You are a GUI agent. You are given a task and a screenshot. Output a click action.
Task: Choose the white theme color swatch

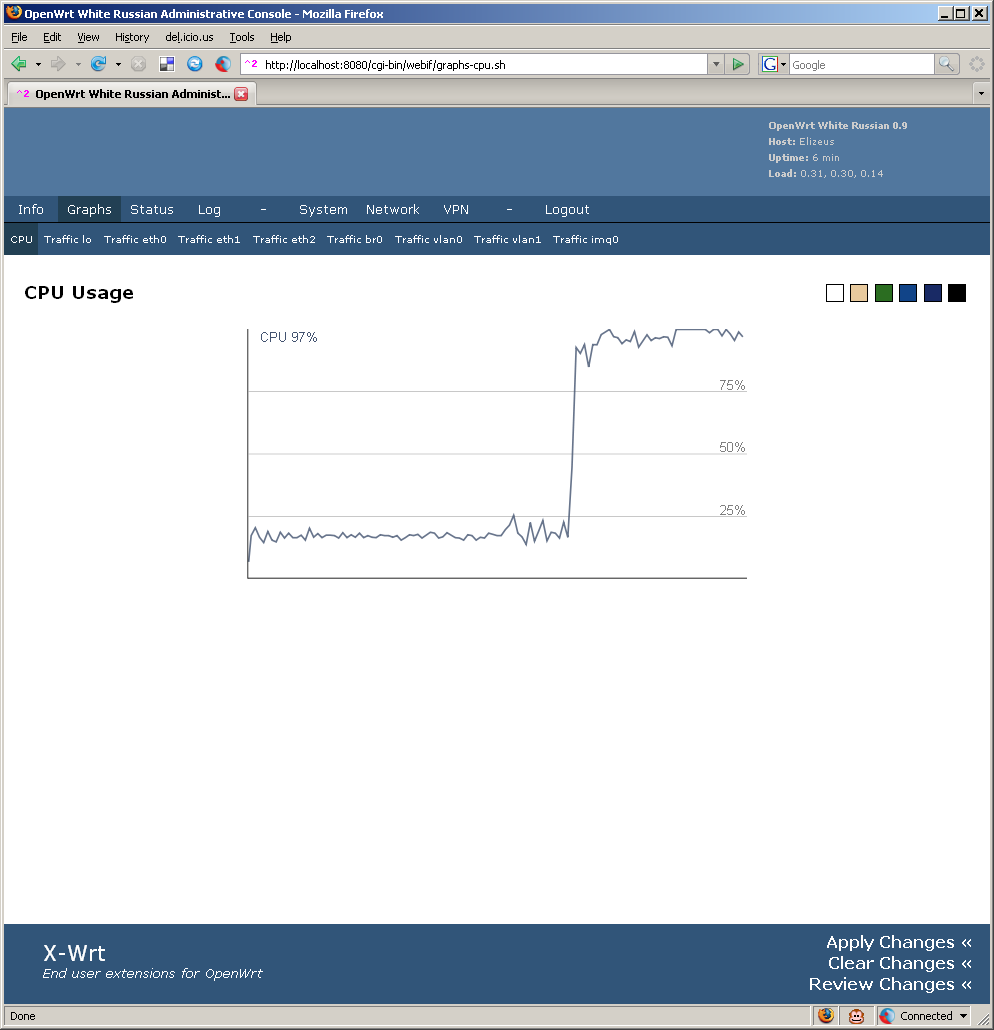pos(835,293)
